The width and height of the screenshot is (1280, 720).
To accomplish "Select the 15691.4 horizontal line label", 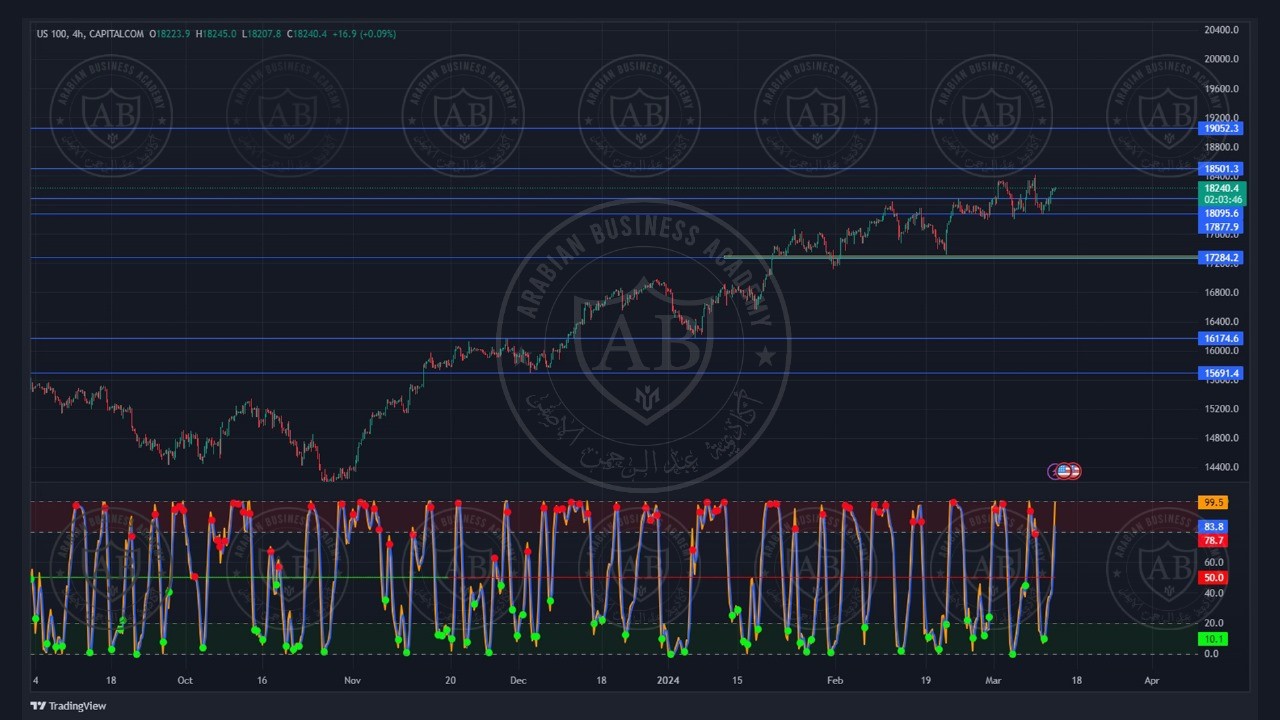I will pyautogui.click(x=1221, y=373).
